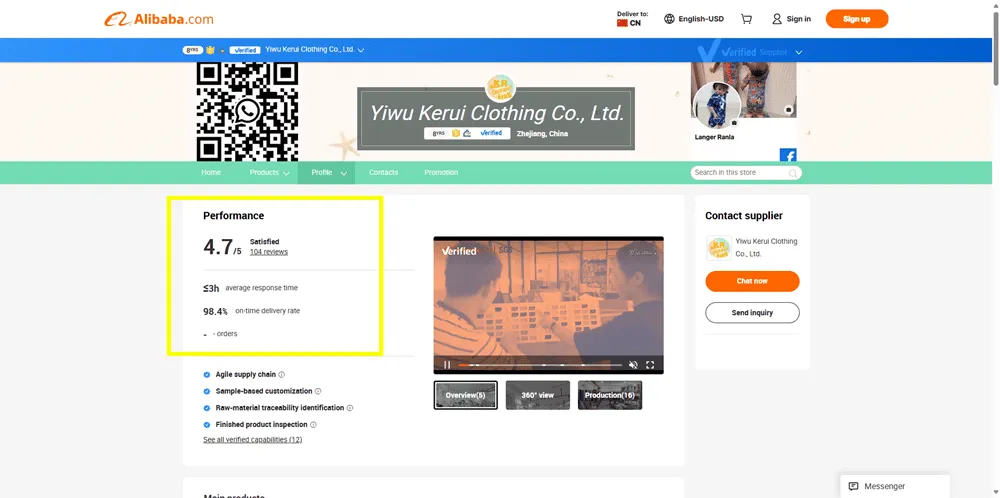
Task: Click the Send inquiry button
Action: pyautogui.click(x=752, y=313)
